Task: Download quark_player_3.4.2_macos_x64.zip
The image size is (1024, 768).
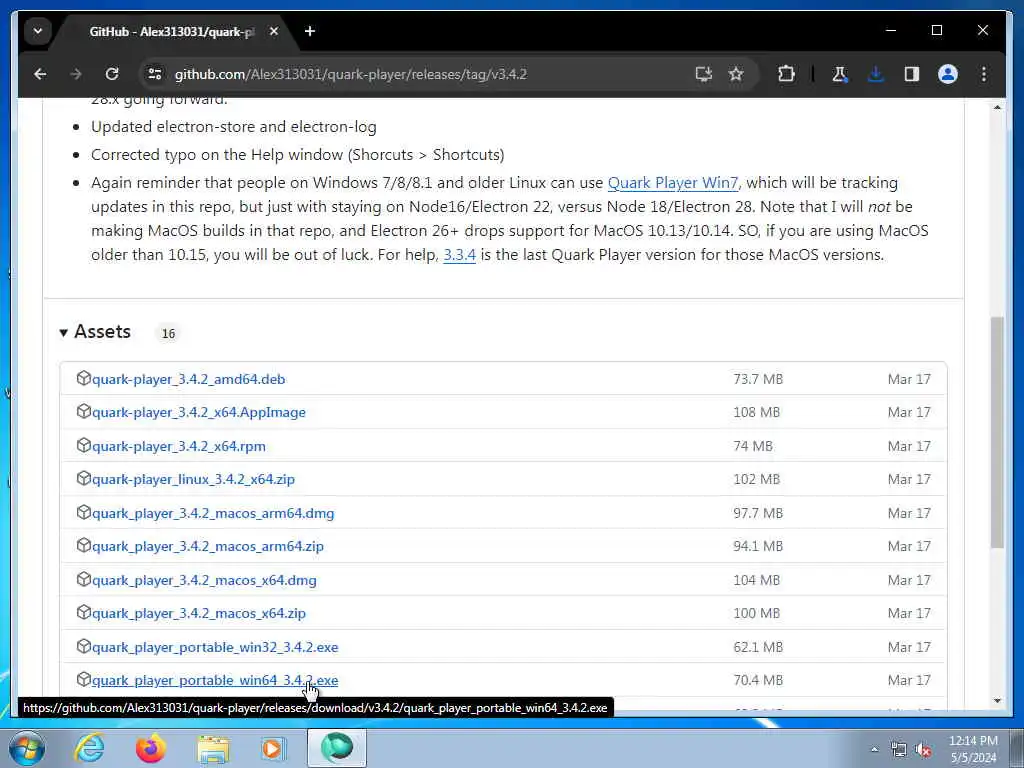Action: tap(199, 613)
